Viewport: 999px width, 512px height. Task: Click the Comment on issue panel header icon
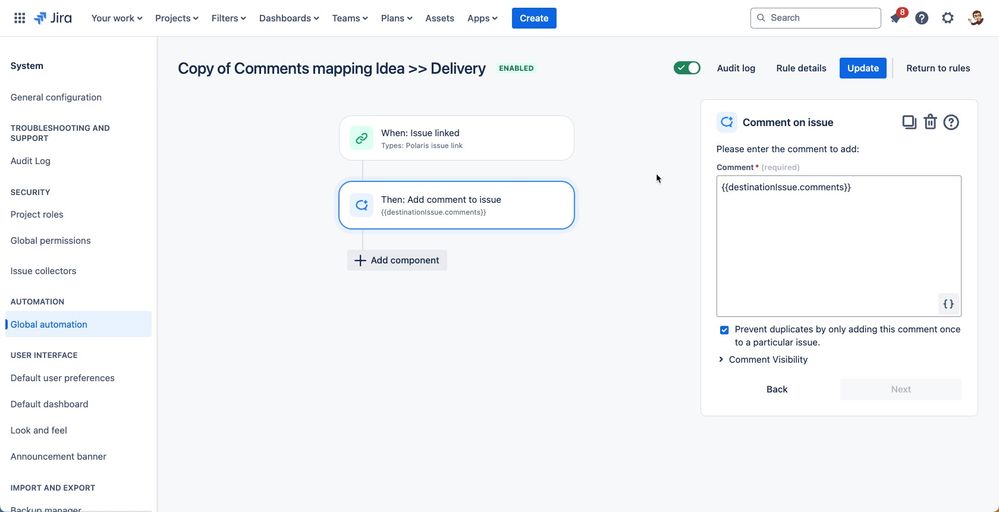click(x=726, y=122)
